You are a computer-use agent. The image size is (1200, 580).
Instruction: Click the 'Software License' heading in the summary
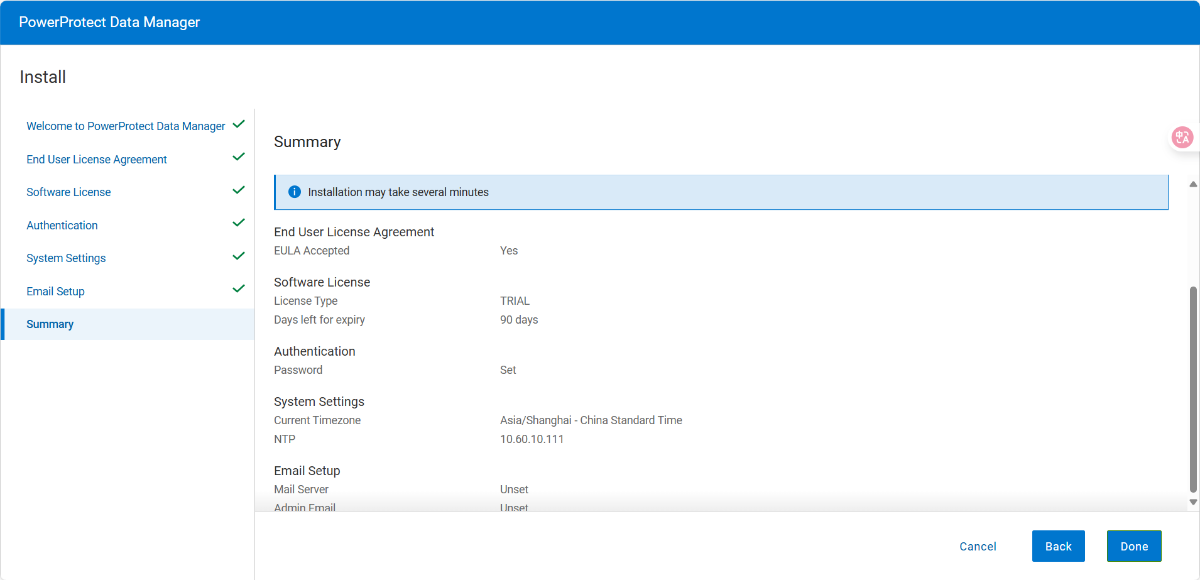click(322, 282)
